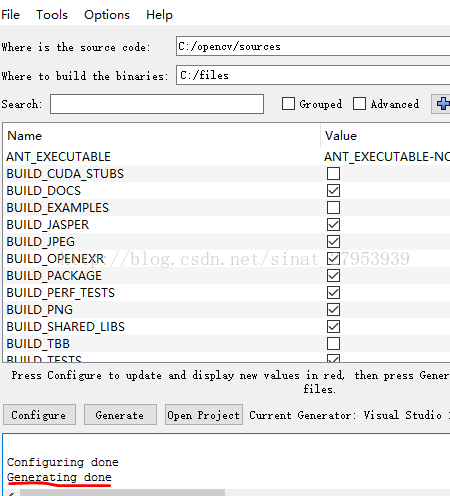Click the build binaries path field
The image size is (450, 496).
313,75
